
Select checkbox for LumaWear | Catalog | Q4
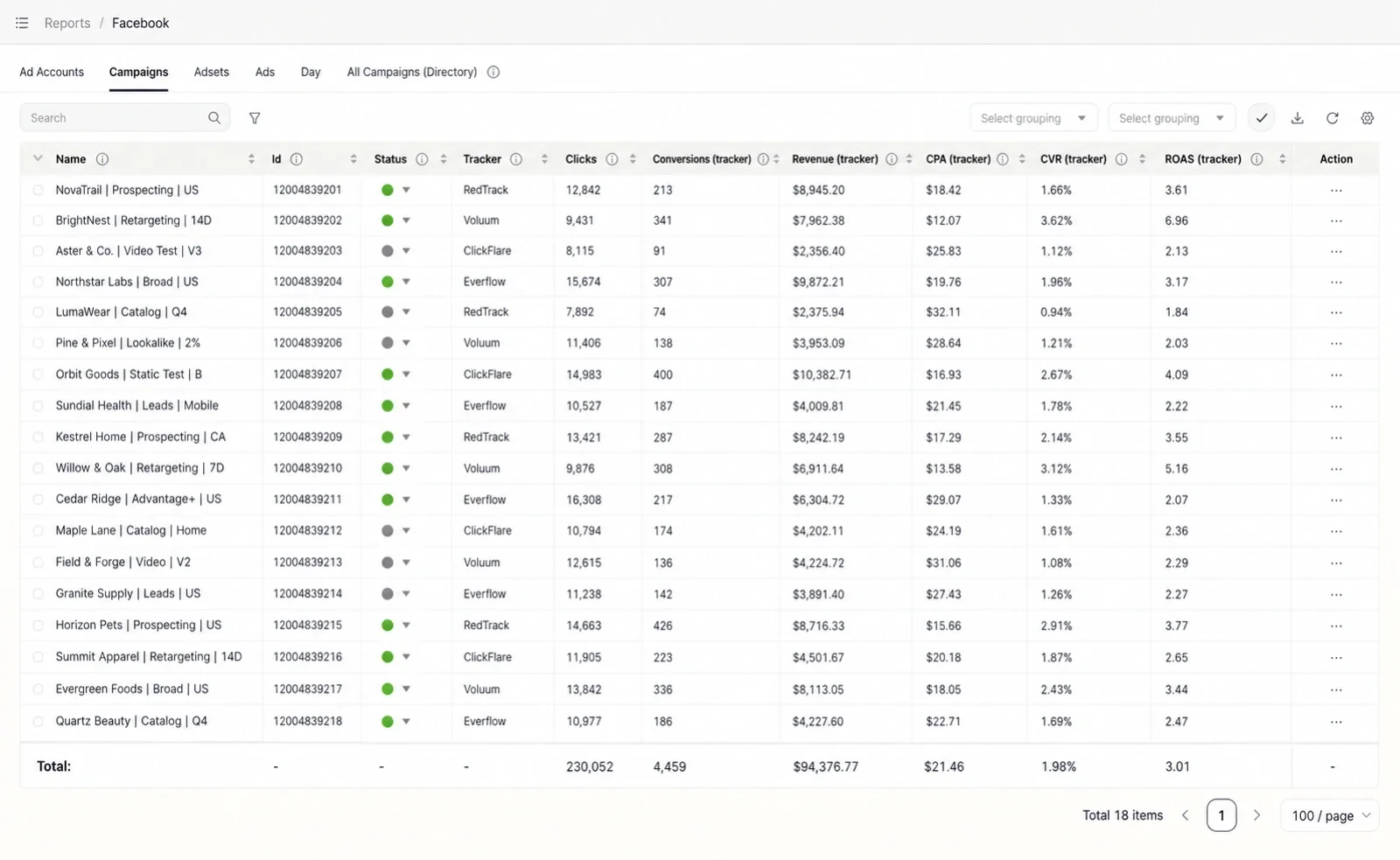click(38, 312)
